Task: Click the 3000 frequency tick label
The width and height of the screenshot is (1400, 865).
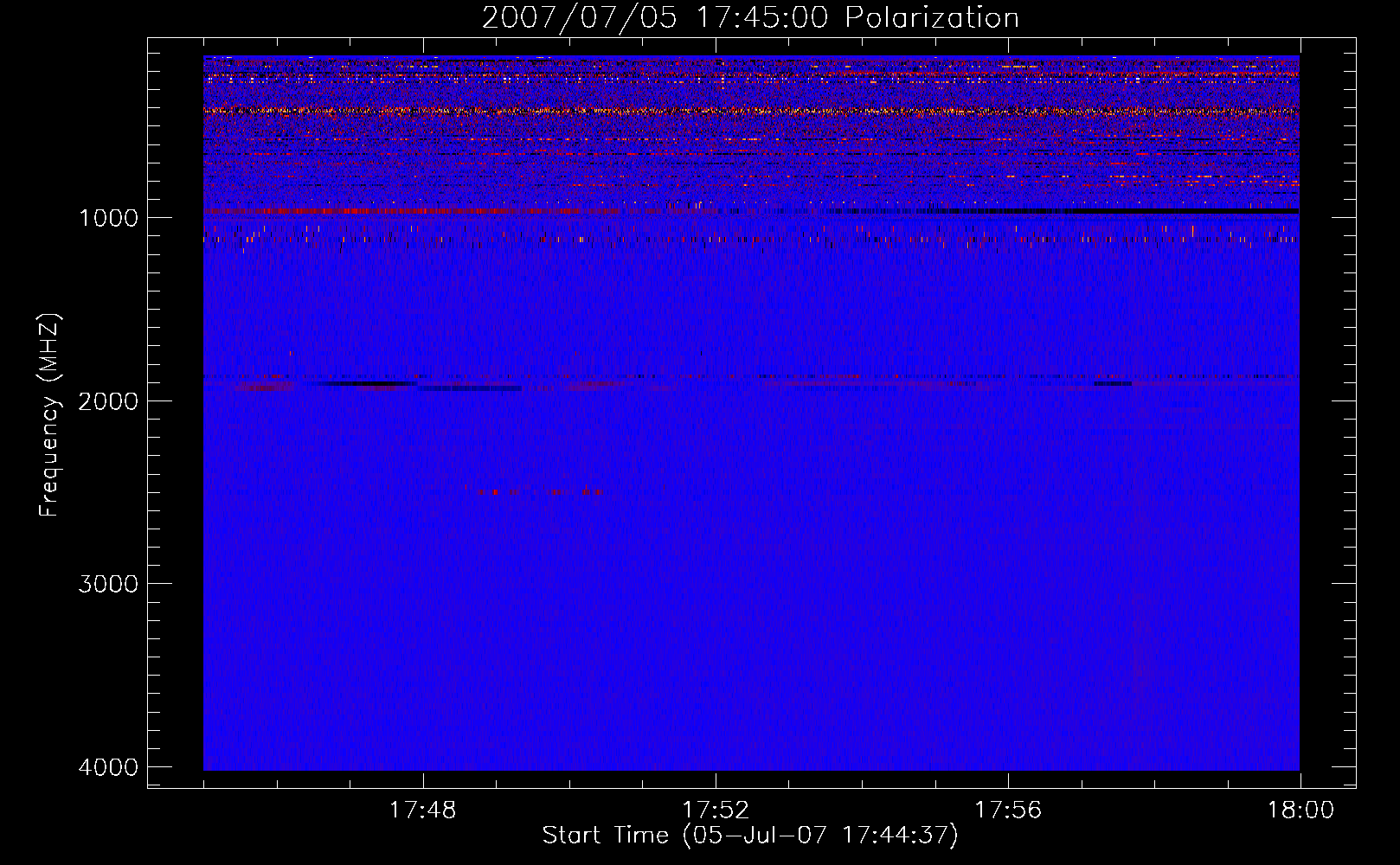Action: [108, 584]
